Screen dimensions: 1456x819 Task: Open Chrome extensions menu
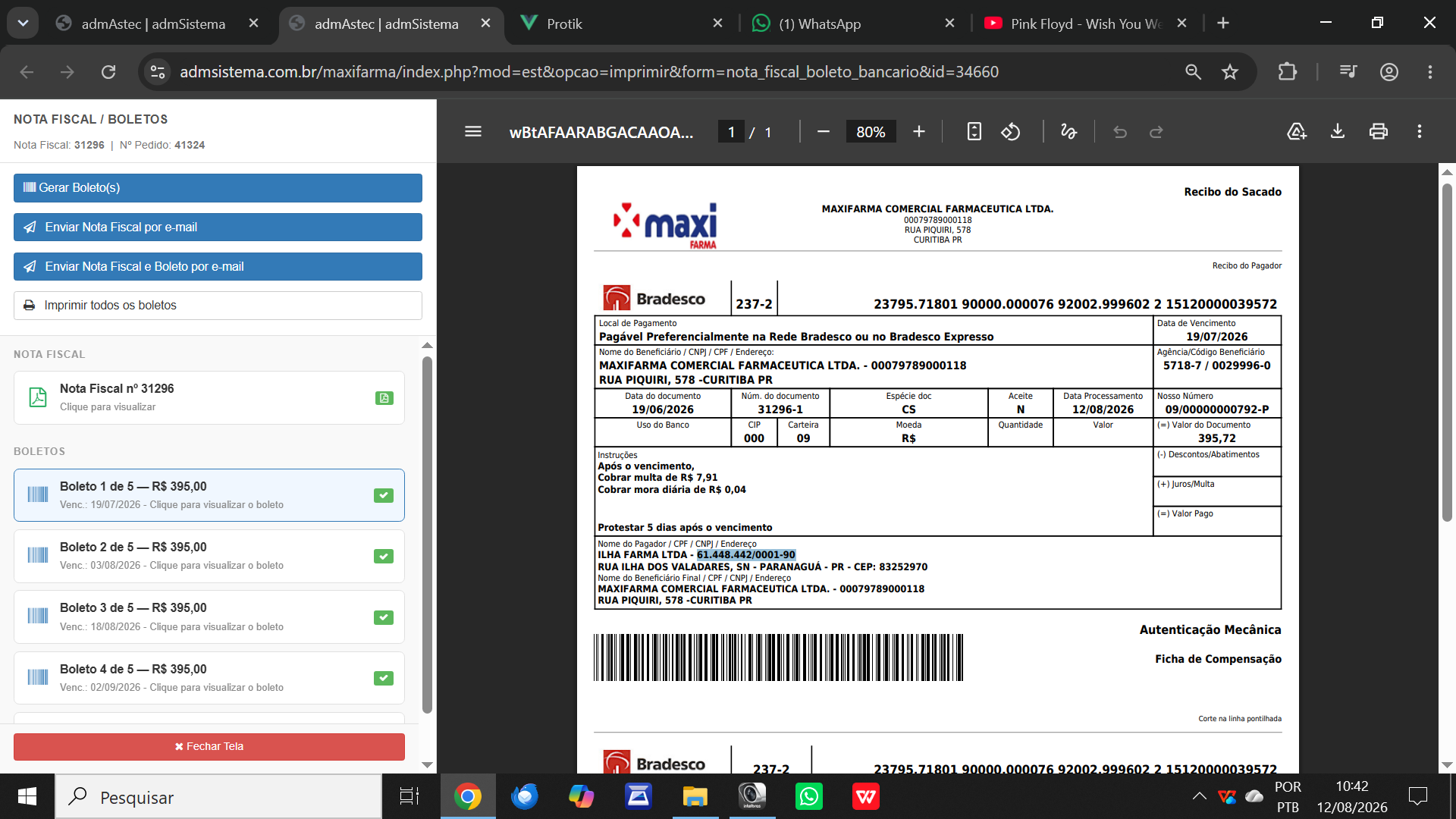1287,72
